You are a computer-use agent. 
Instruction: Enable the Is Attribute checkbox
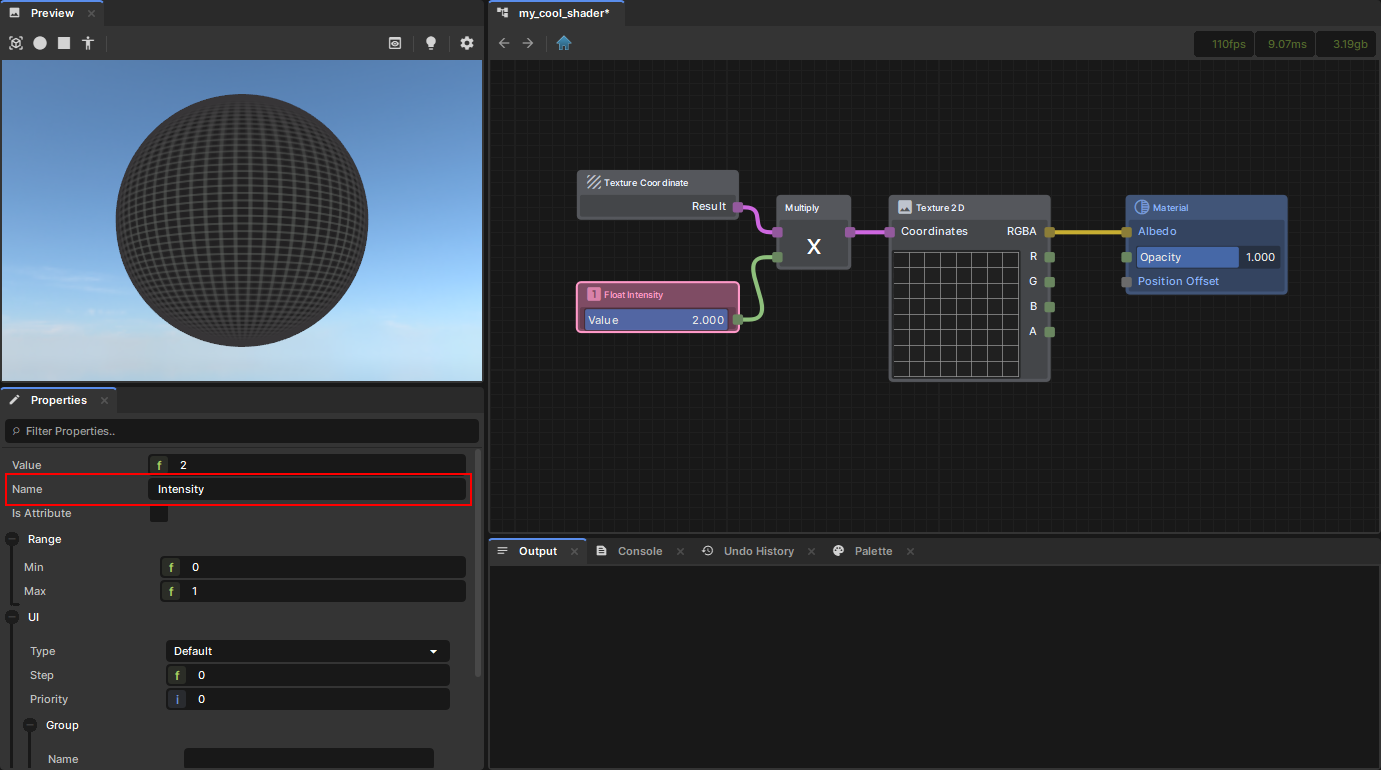pyautogui.click(x=159, y=514)
